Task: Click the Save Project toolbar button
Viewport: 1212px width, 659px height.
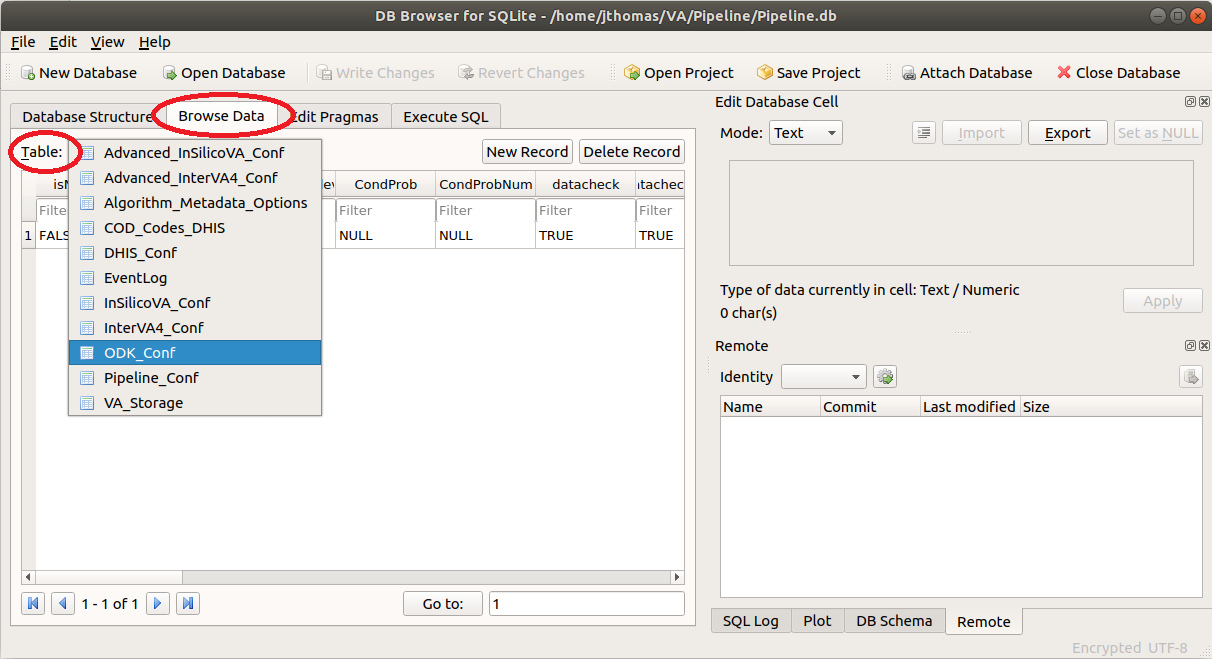Action: [x=809, y=73]
